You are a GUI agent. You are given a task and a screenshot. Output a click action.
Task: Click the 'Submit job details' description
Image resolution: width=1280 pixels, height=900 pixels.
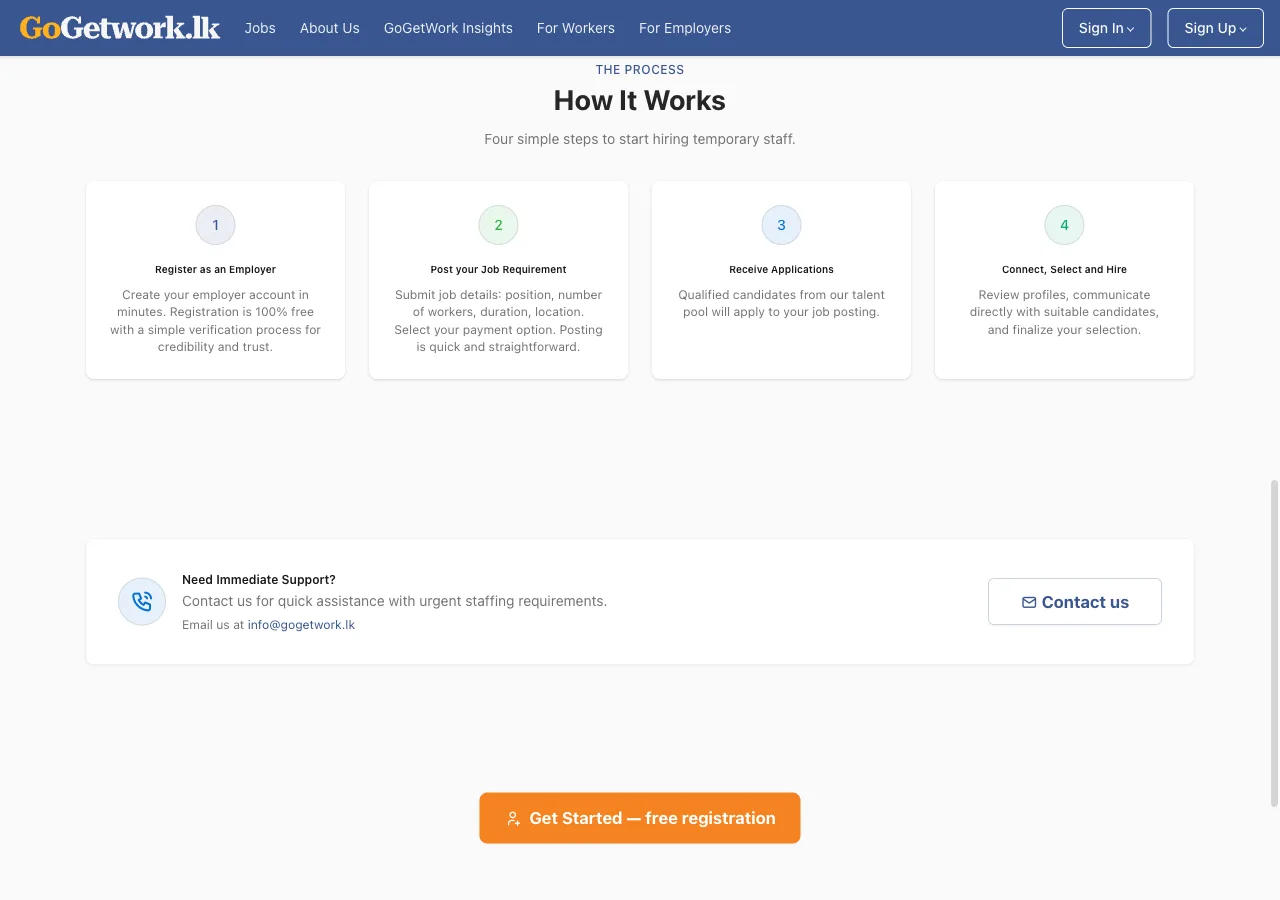pos(498,321)
